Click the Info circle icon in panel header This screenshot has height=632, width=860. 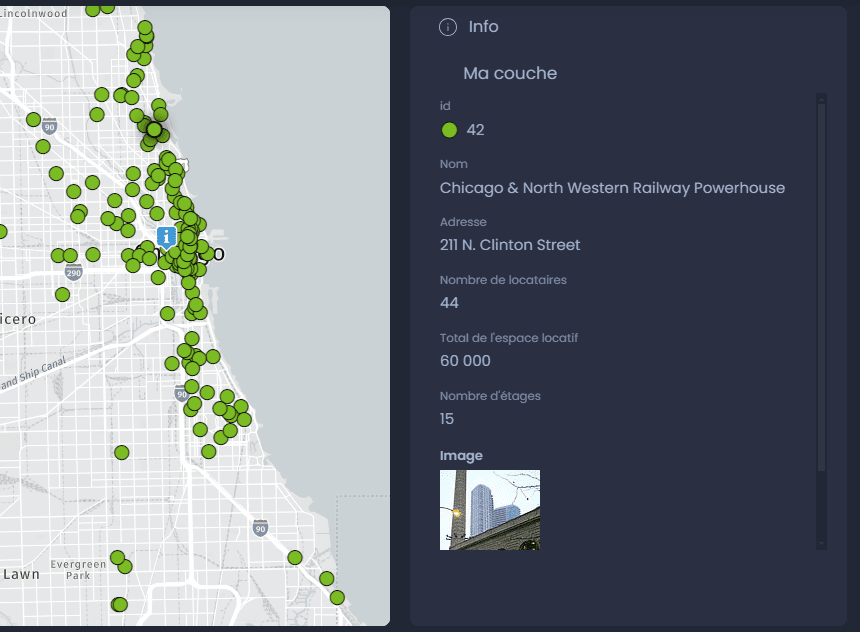click(448, 27)
